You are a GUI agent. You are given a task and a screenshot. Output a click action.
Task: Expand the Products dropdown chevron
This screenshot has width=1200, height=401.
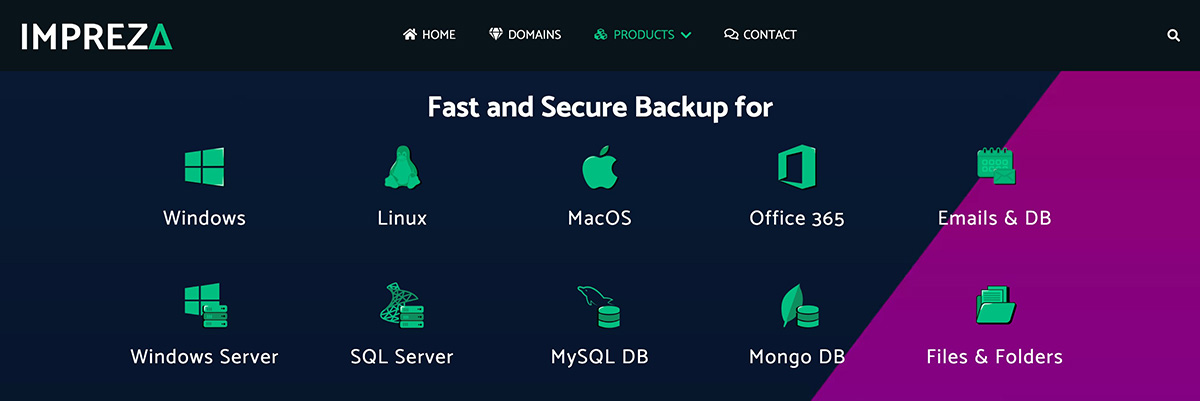click(686, 35)
